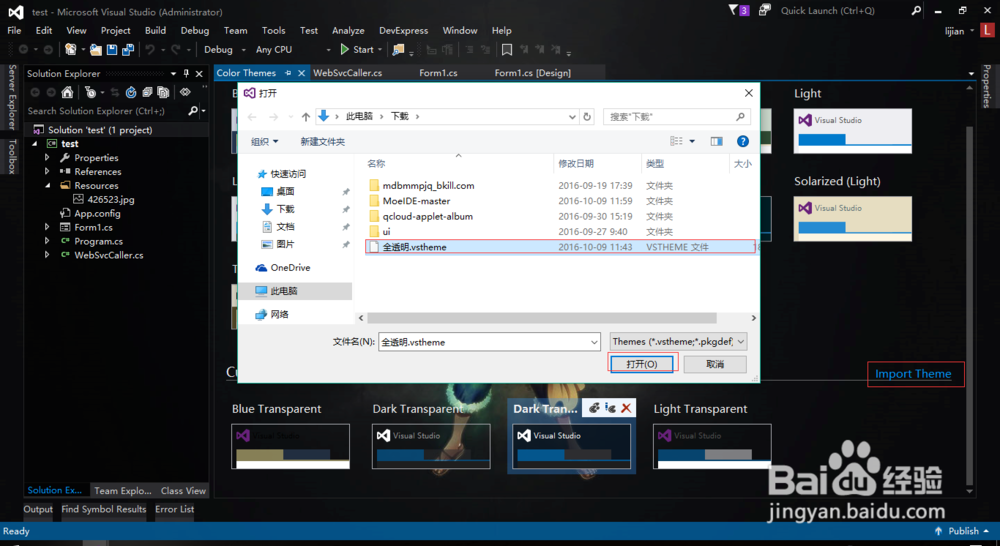Click the Open File toolbar icon
Image resolution: width=1000 pixels, height=546 pixels.
[96, 50]
